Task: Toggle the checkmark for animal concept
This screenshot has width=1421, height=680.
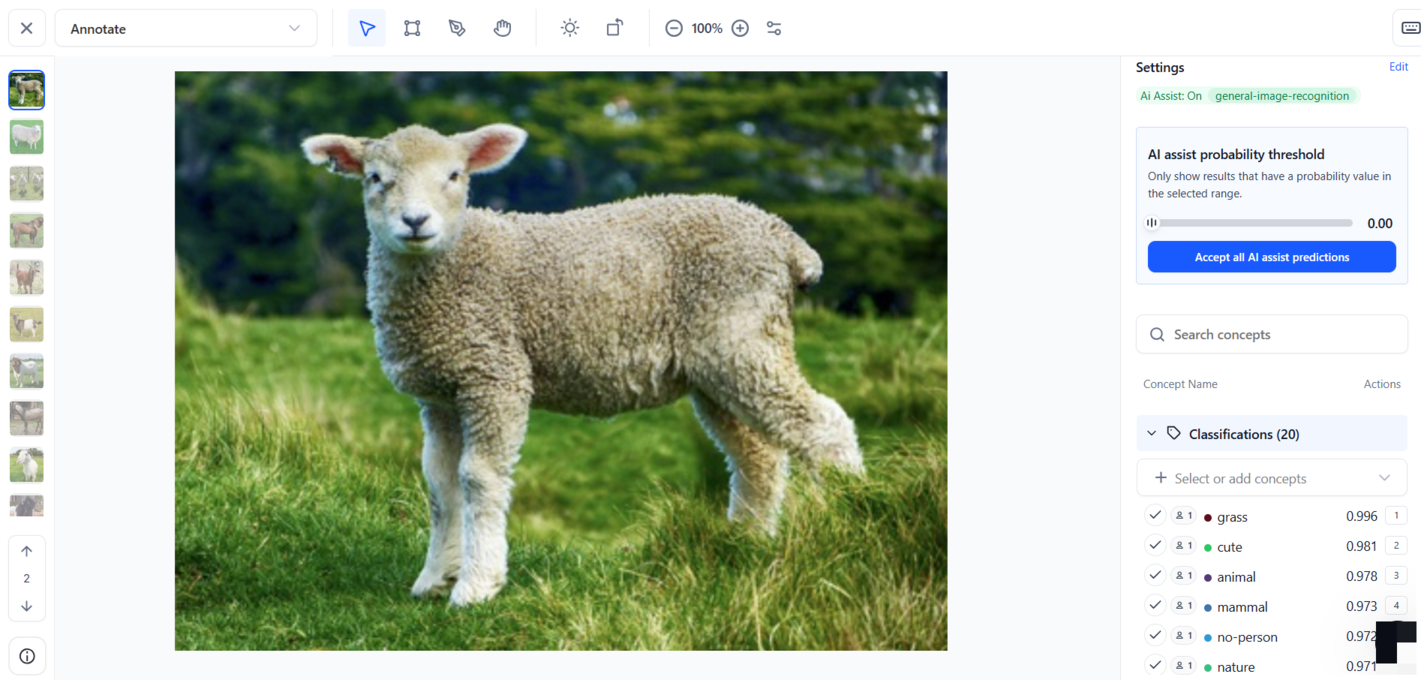Action: [x=1155, y=575]
